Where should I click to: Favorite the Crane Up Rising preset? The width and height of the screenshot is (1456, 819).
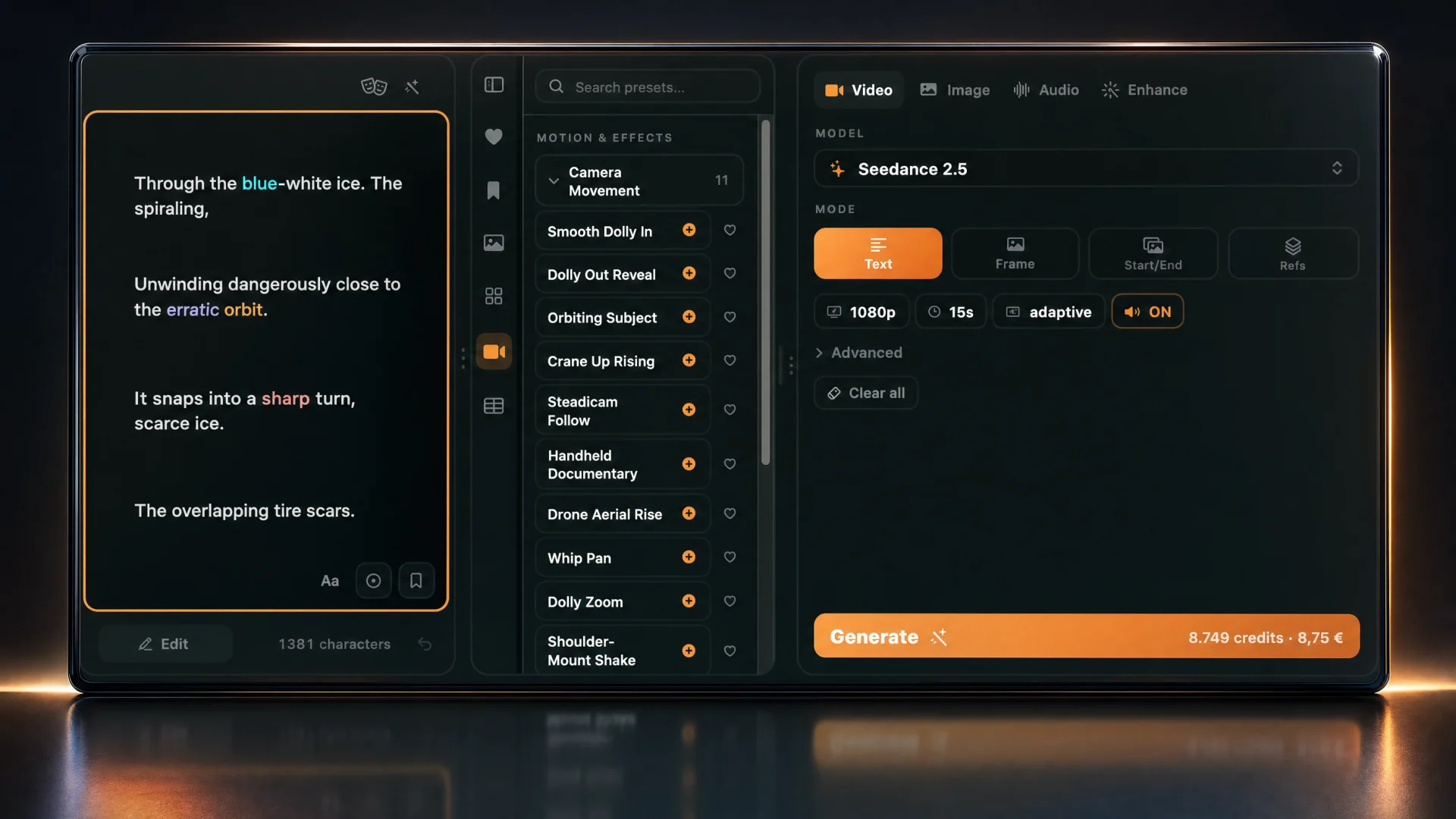(730, 361)
